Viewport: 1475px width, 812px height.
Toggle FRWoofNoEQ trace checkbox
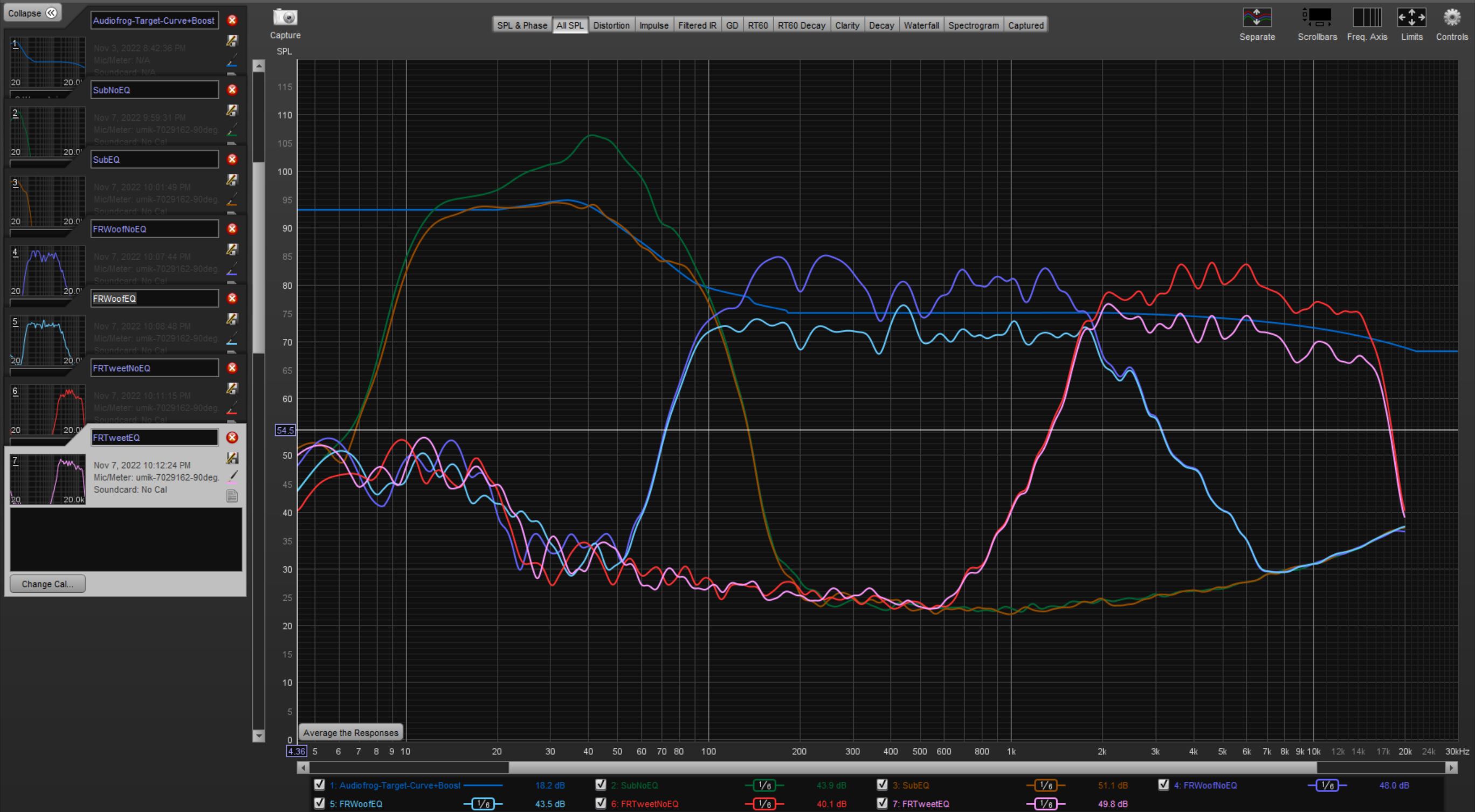point(1163,785)
